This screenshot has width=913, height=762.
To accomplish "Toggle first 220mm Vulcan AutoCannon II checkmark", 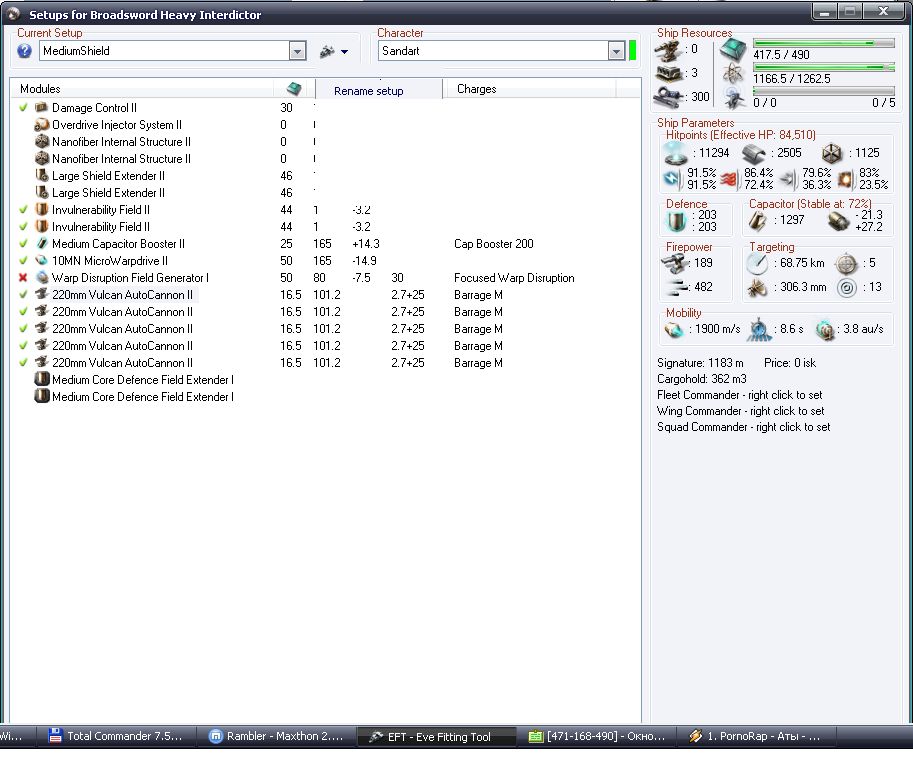I will (23, 295).
